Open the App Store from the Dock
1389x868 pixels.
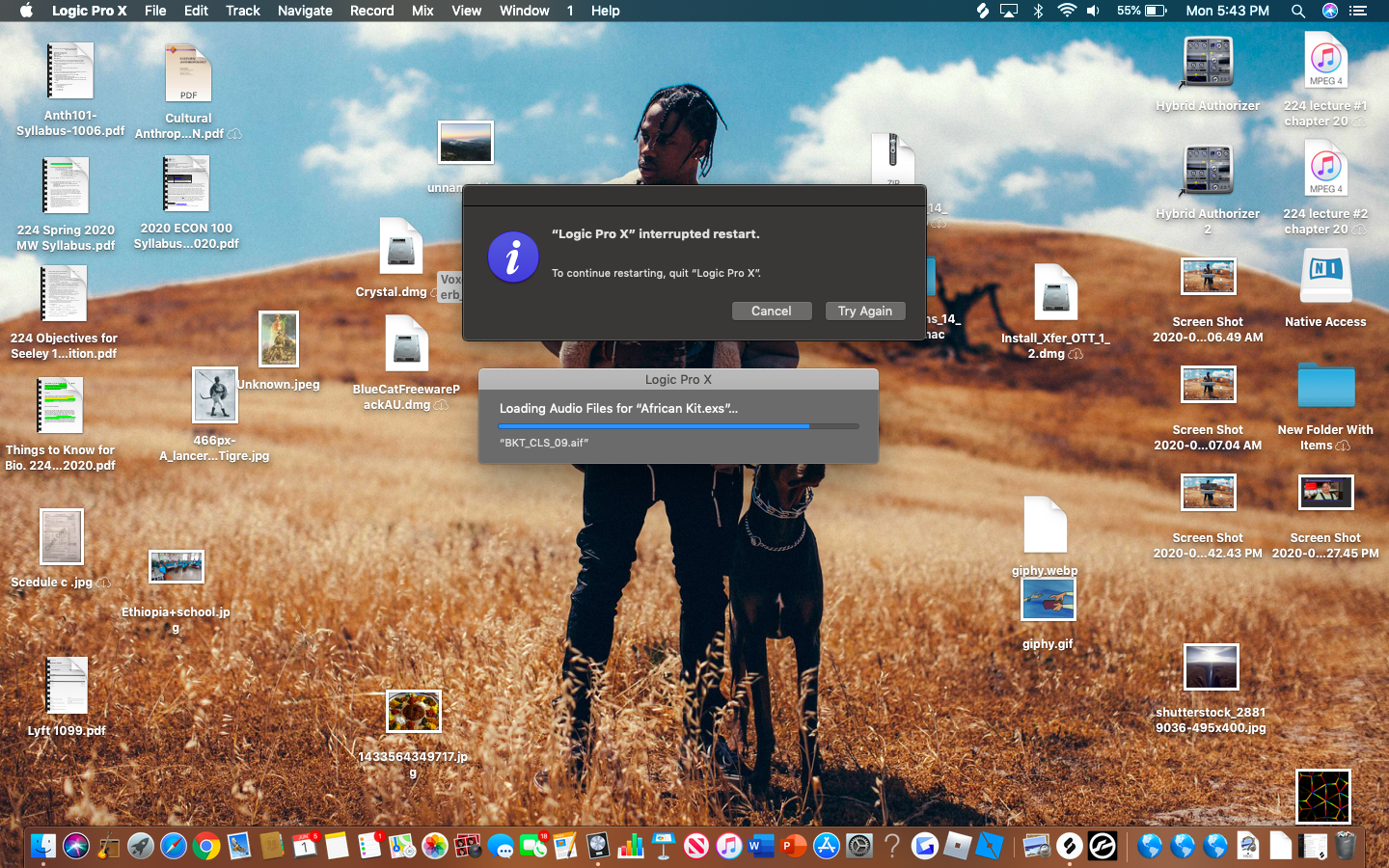(827, 846)
